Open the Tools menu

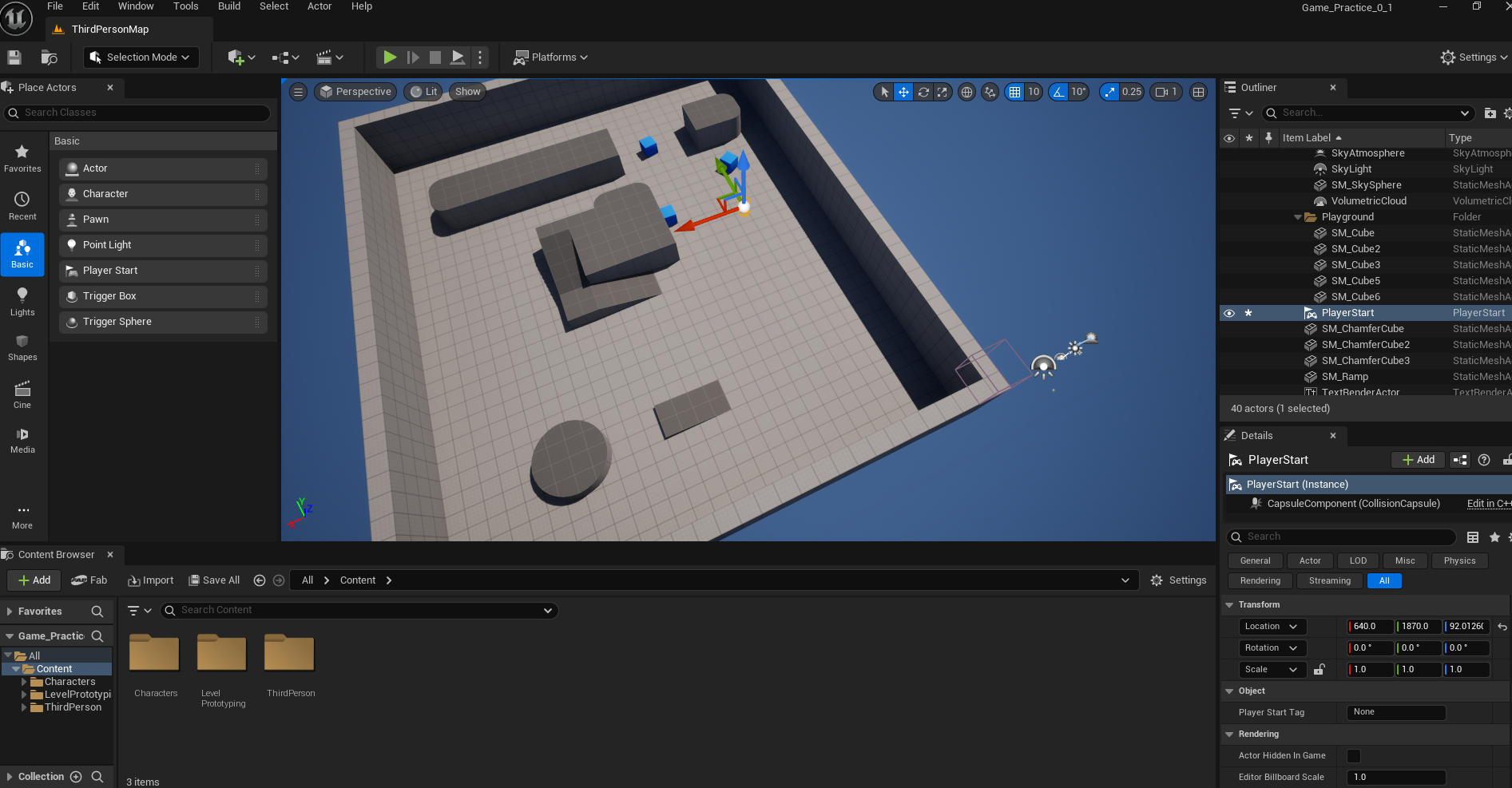(186, 6)
